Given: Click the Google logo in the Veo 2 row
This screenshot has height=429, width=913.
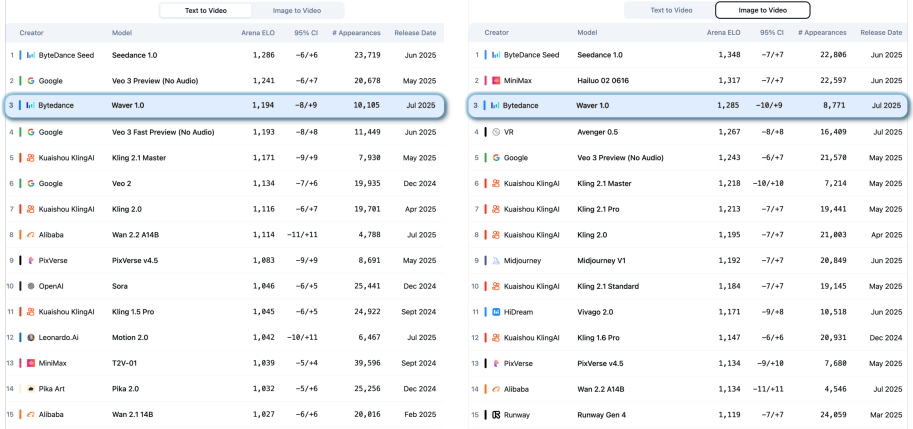Looking at the screenshot, I should click(x=31, y=183).
